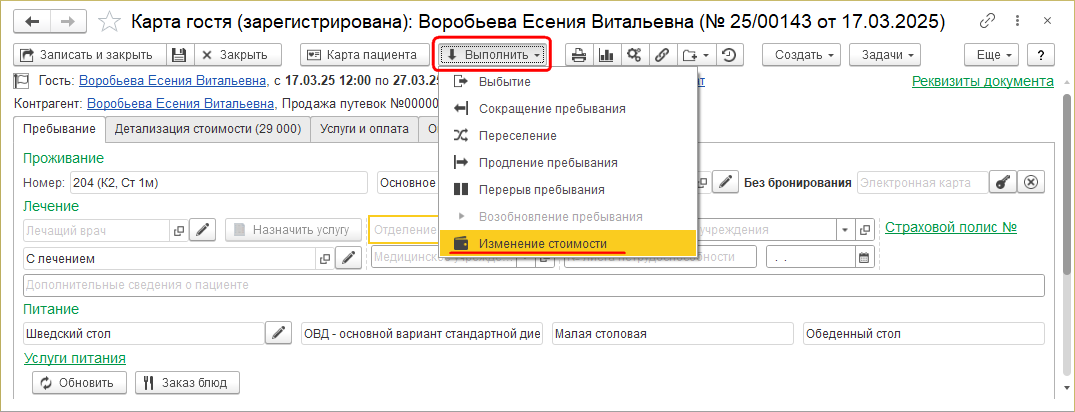
Task: Click the Лечащий врач input field
Action: click(96, 230)
